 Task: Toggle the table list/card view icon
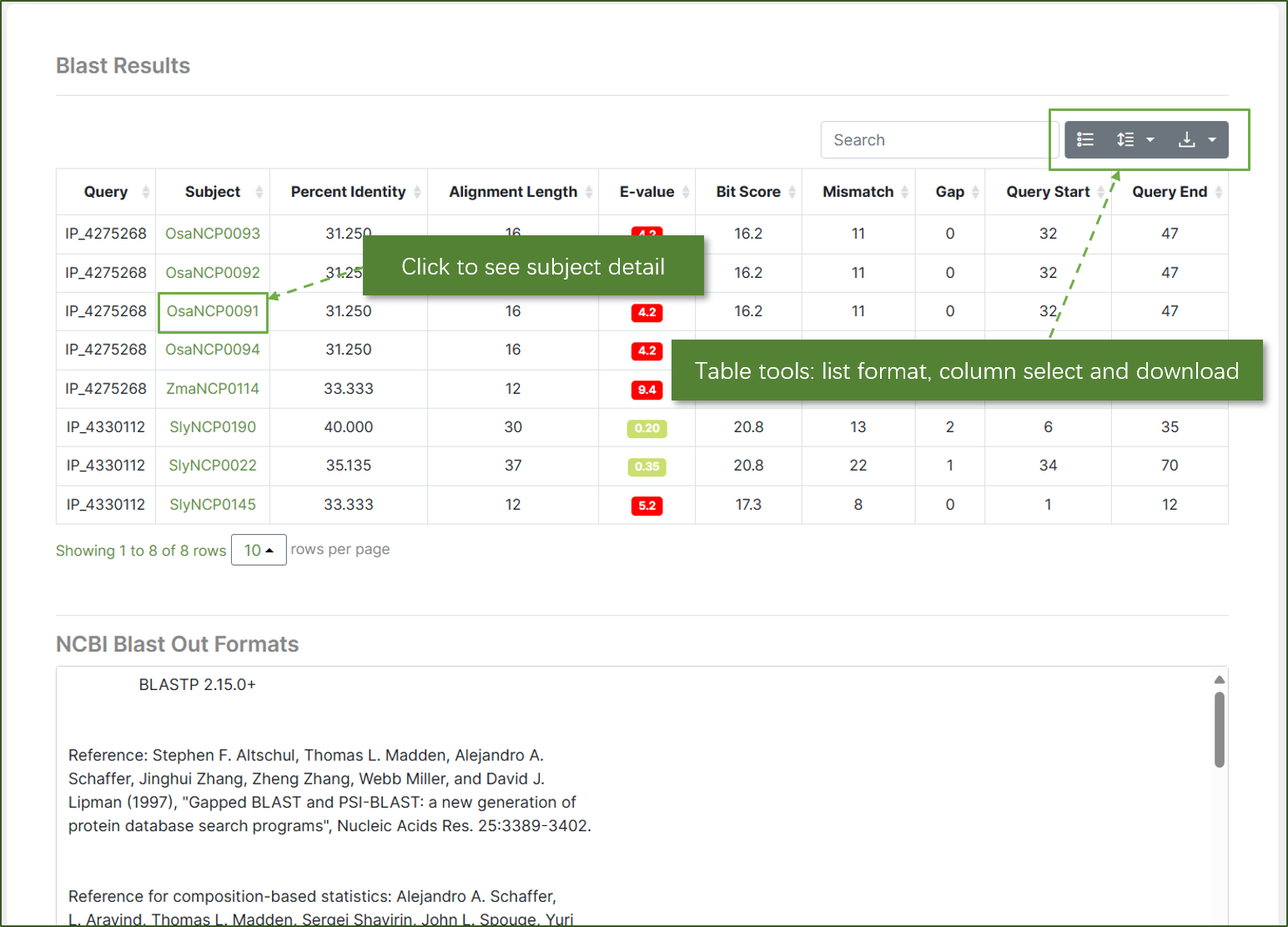[x=1085, y=140]
